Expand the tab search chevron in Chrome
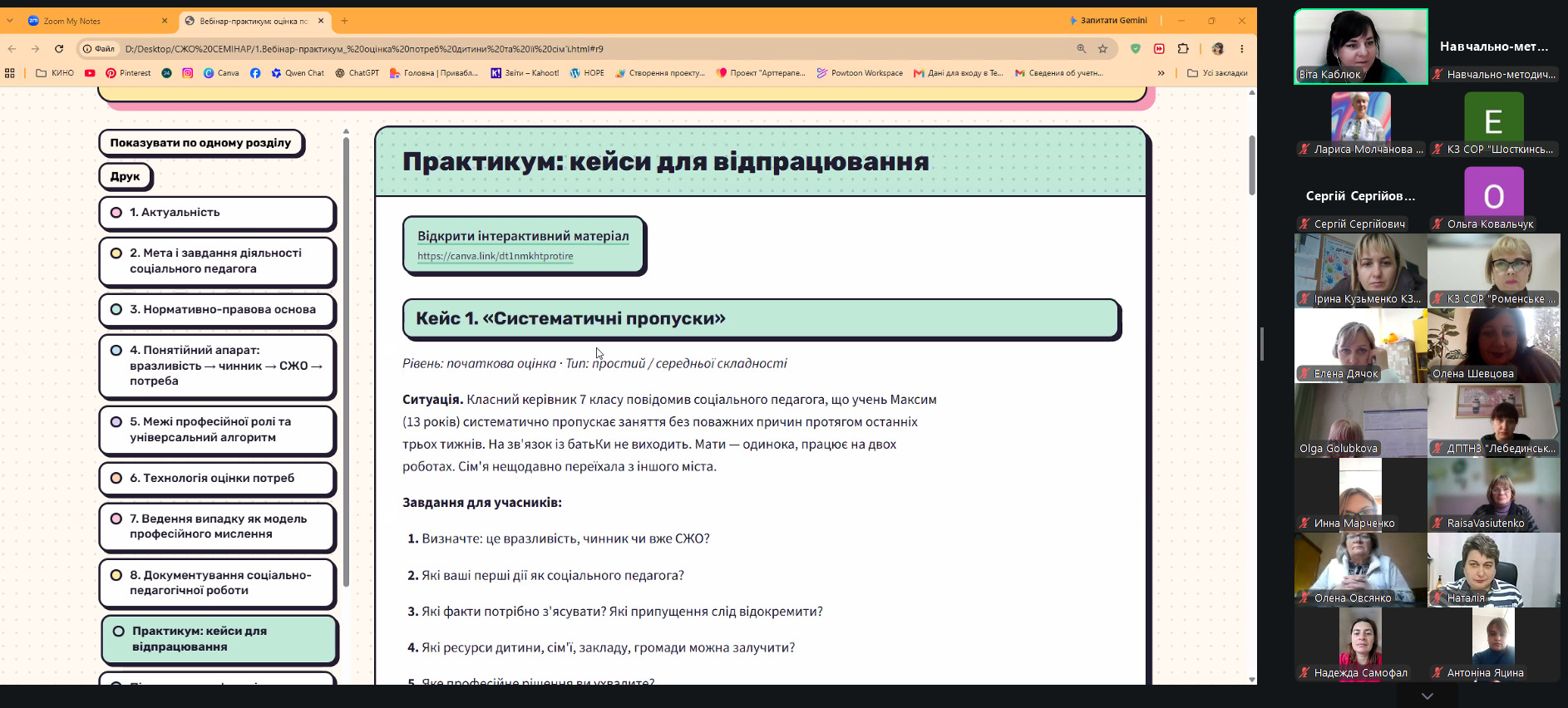 10,21
